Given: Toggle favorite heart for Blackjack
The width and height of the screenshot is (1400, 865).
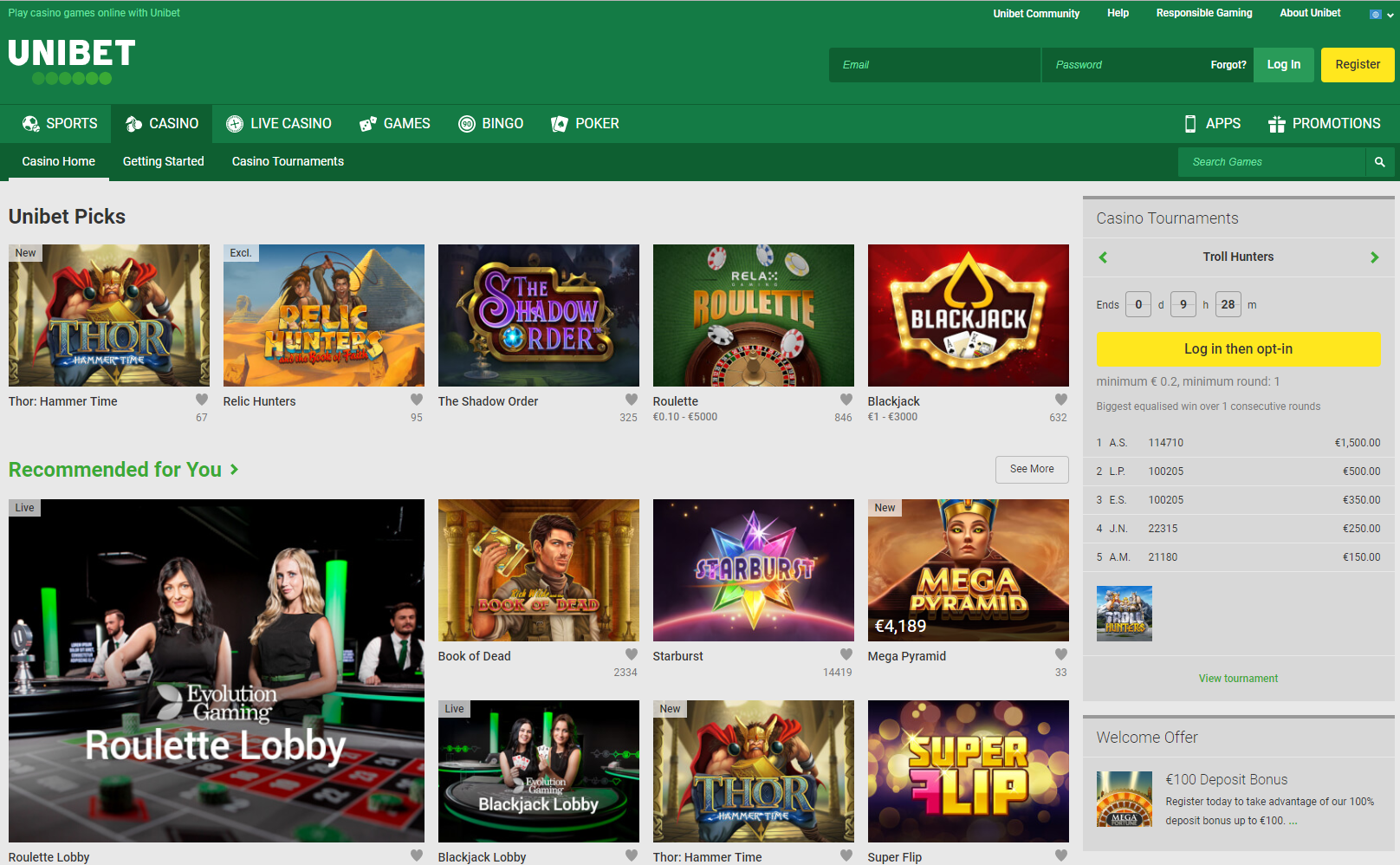Looking at the screenshot, I should tap(1061, 400).
